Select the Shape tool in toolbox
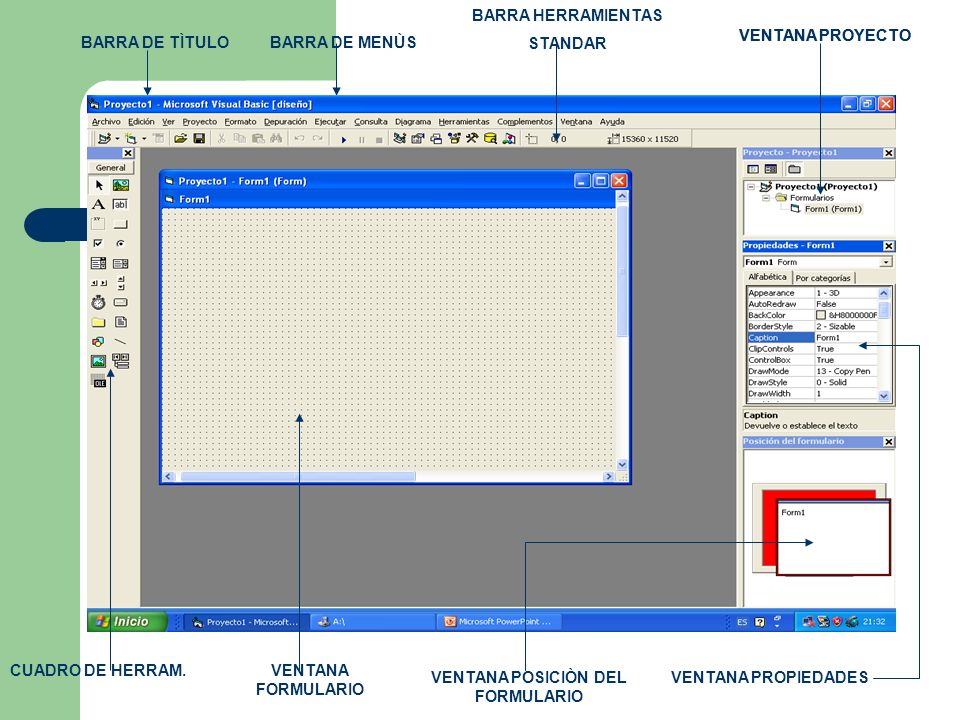 99,342
